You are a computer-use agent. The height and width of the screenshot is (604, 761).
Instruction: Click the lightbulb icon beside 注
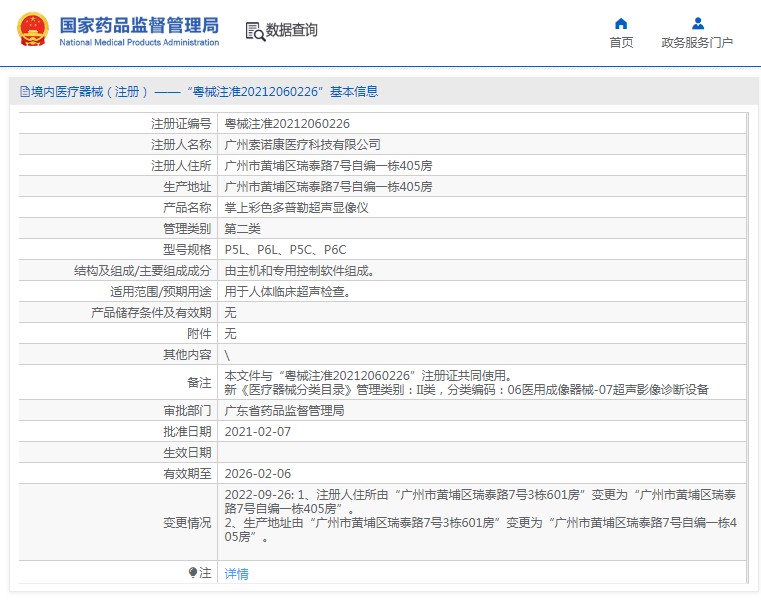193,573
